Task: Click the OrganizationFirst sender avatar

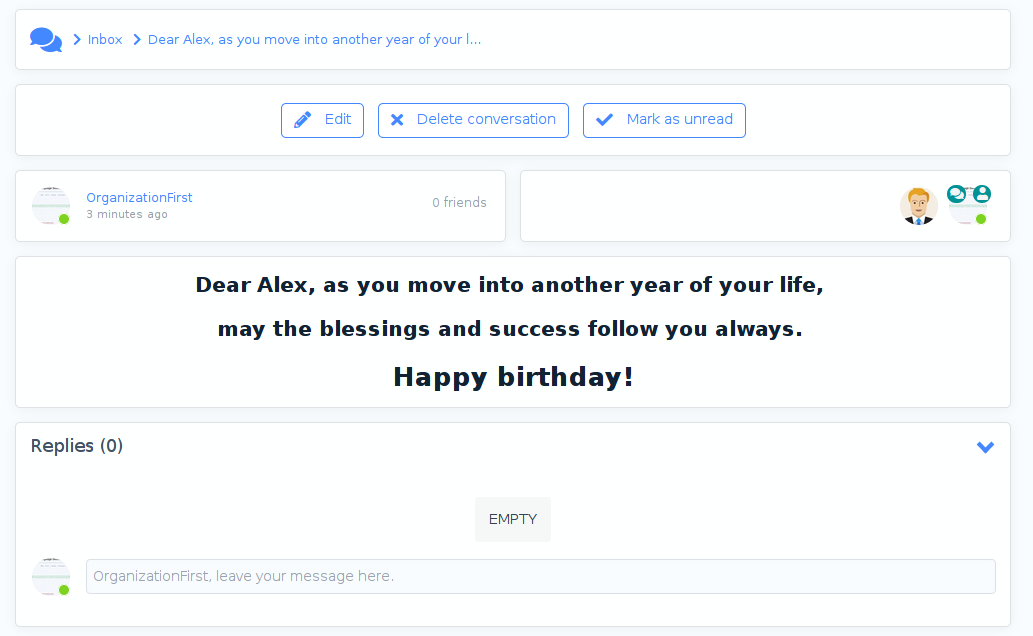Action: click(51, 206)
